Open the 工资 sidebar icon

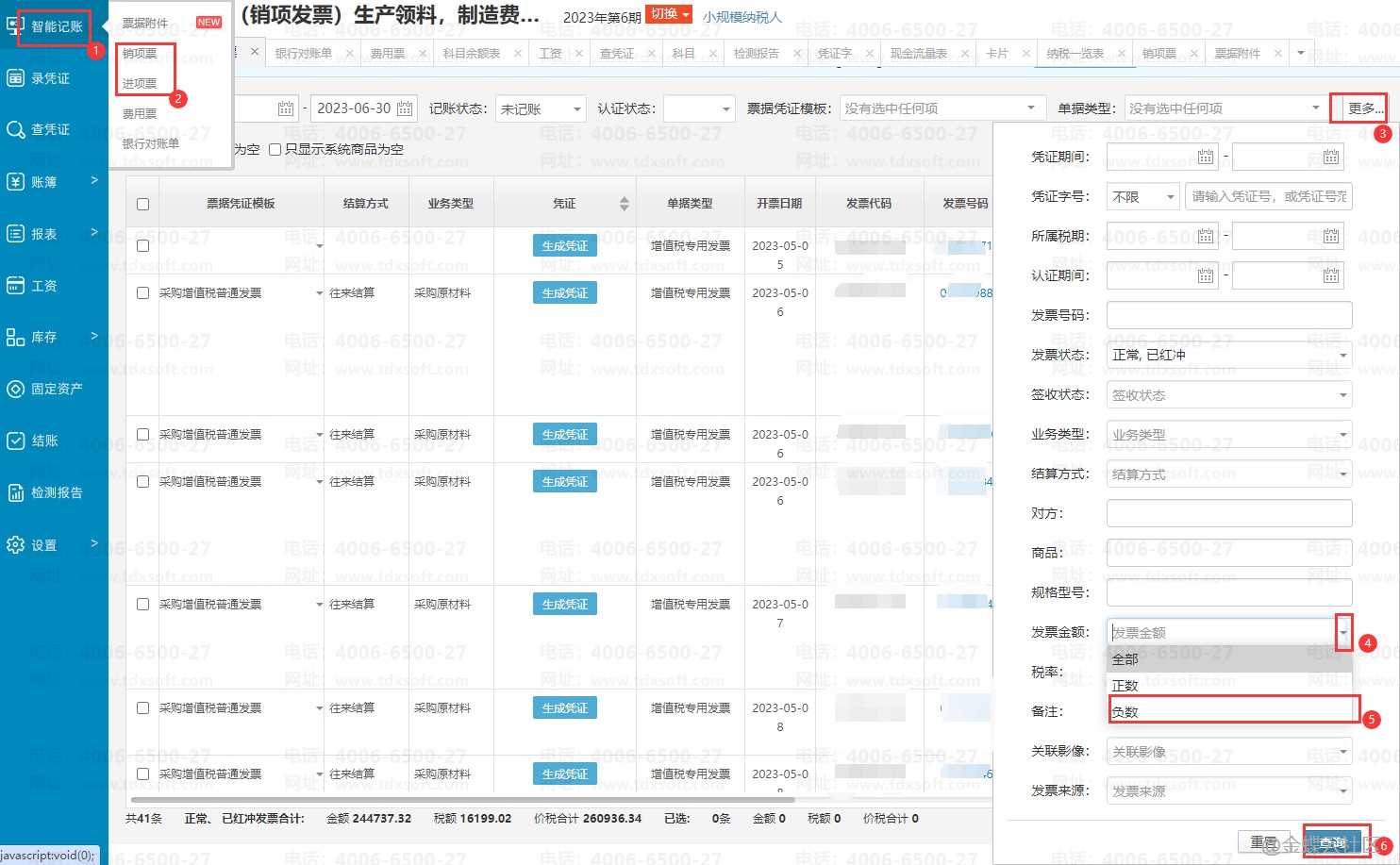16,285
